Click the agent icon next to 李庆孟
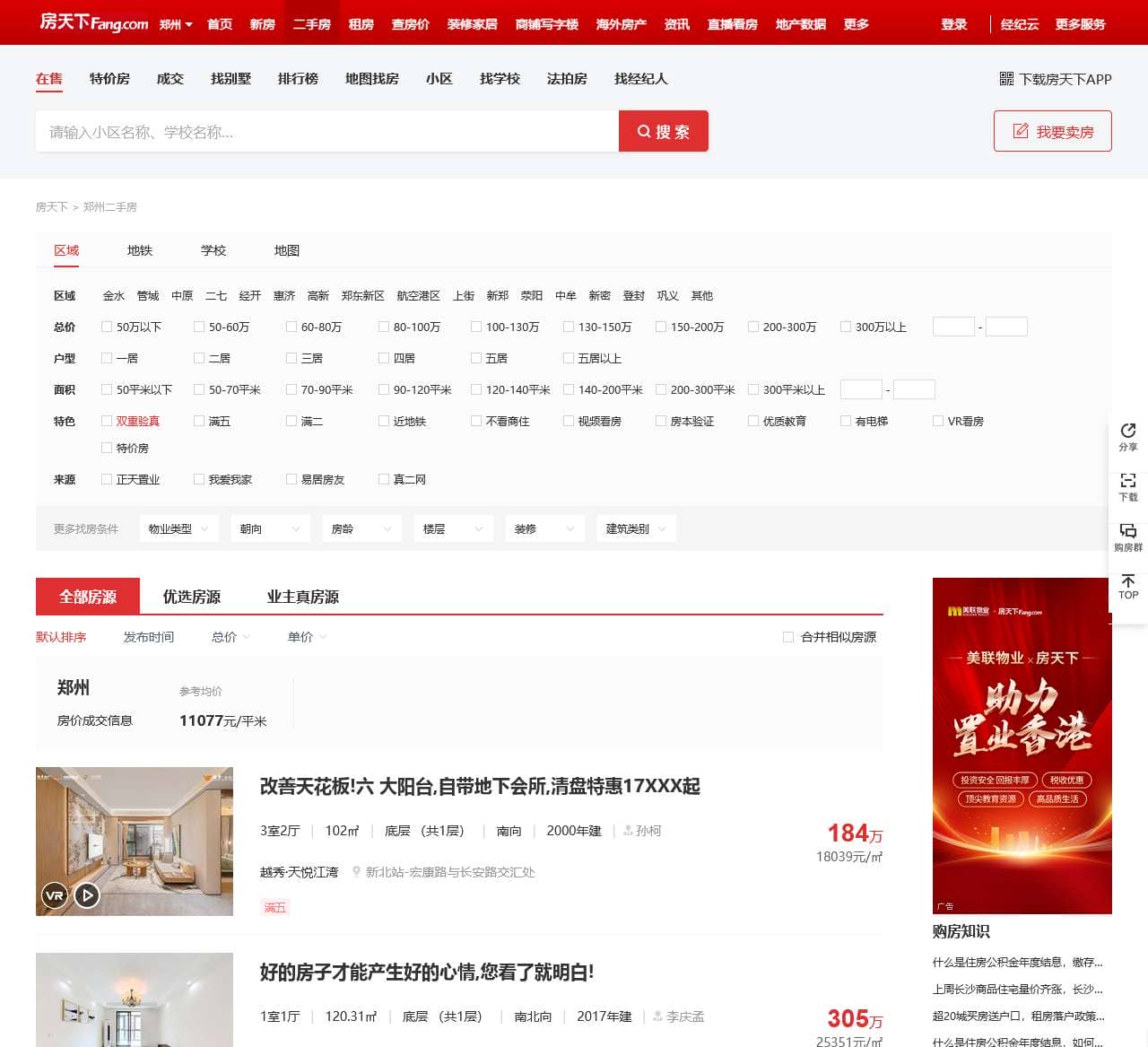The height and width of the screenshot is (1047, 1148). [x=658, y=1016]
